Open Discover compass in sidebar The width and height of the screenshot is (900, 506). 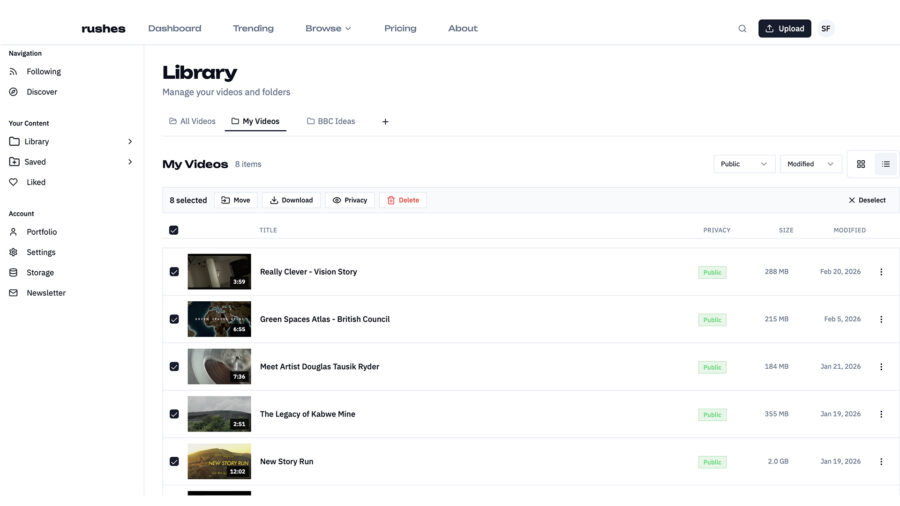(33, 92)
